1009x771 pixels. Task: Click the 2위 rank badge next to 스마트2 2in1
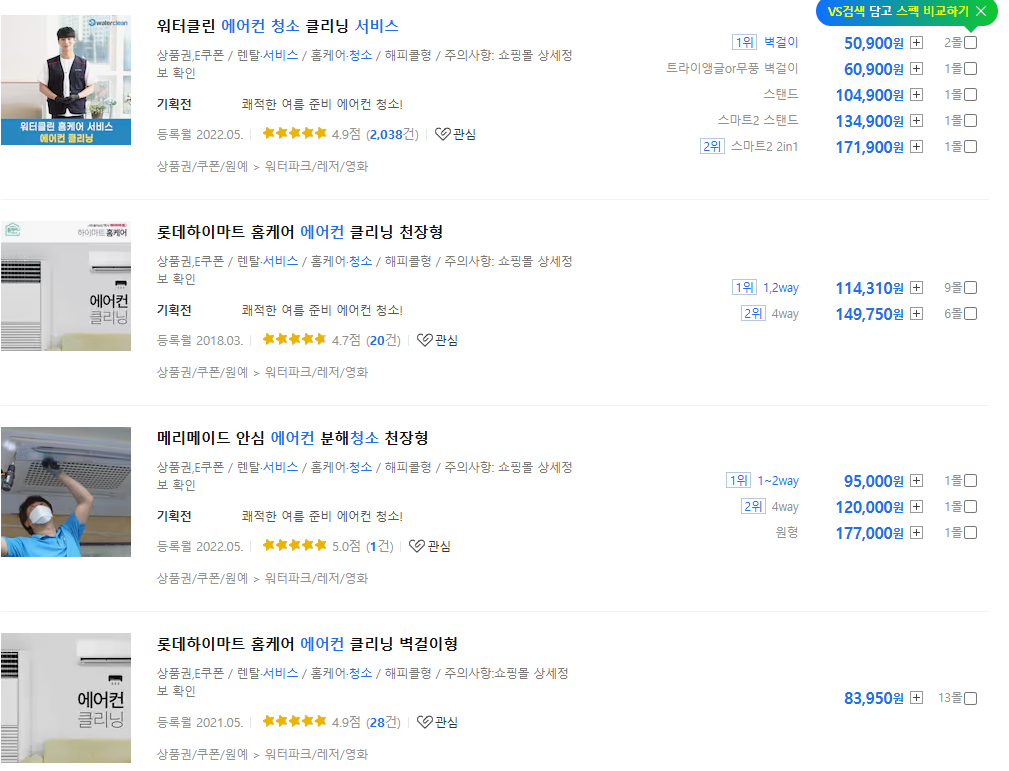[712, 145]
